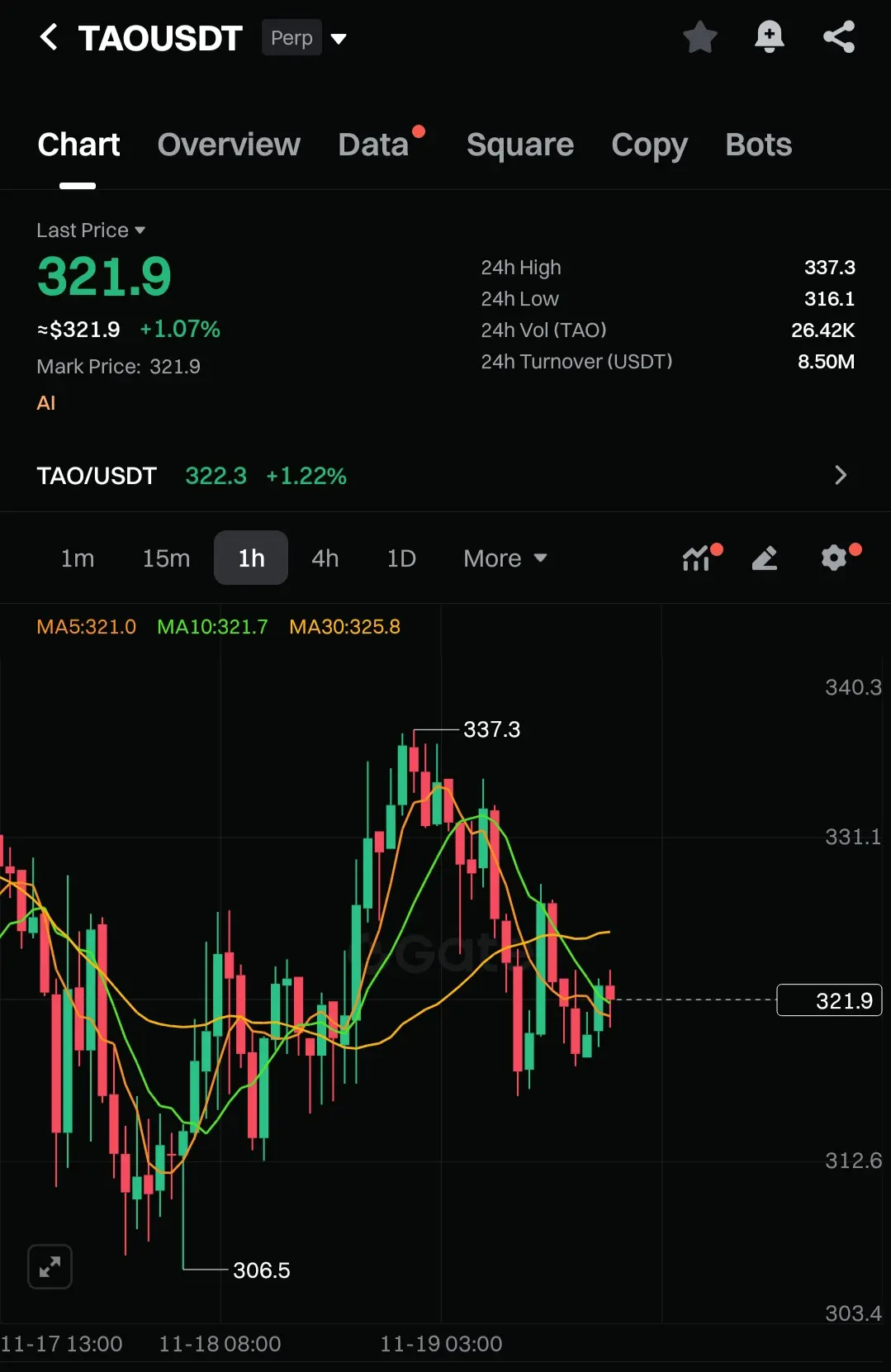Select the 1m timeframe
Screen dimensions: 891x1372
click(78, 558)
